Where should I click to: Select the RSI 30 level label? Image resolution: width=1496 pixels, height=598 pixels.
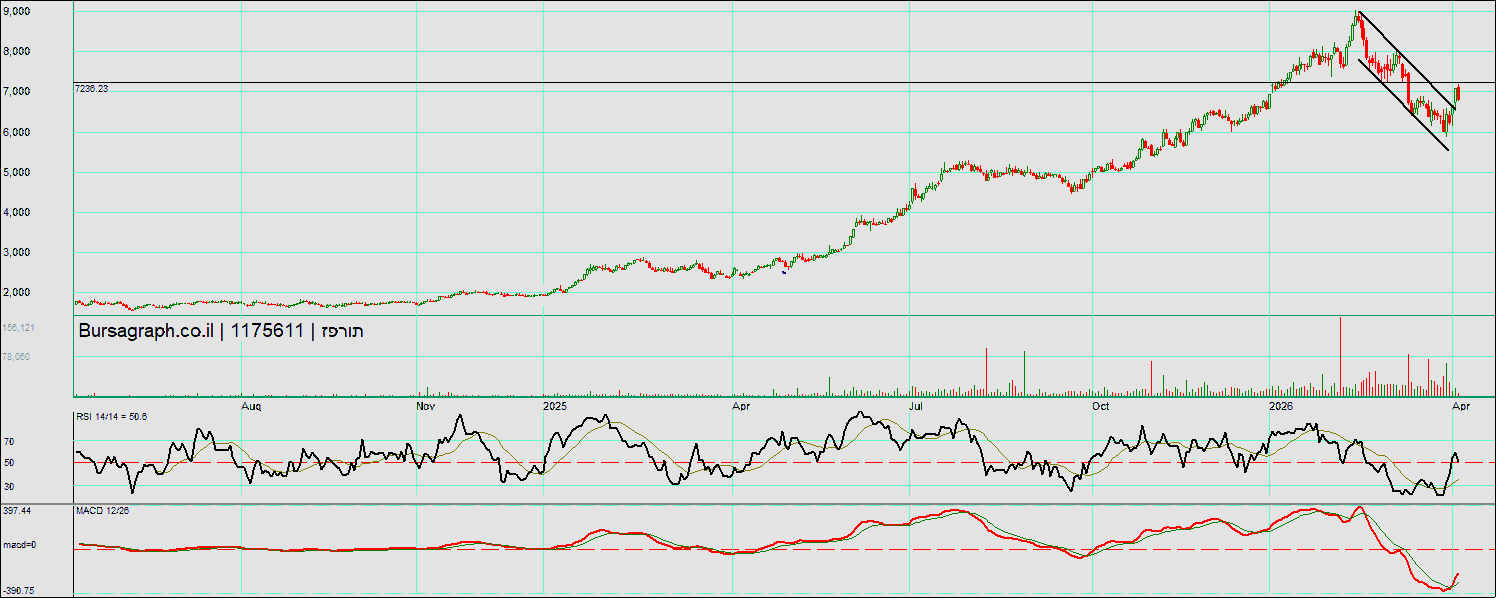tap(9, 487)
